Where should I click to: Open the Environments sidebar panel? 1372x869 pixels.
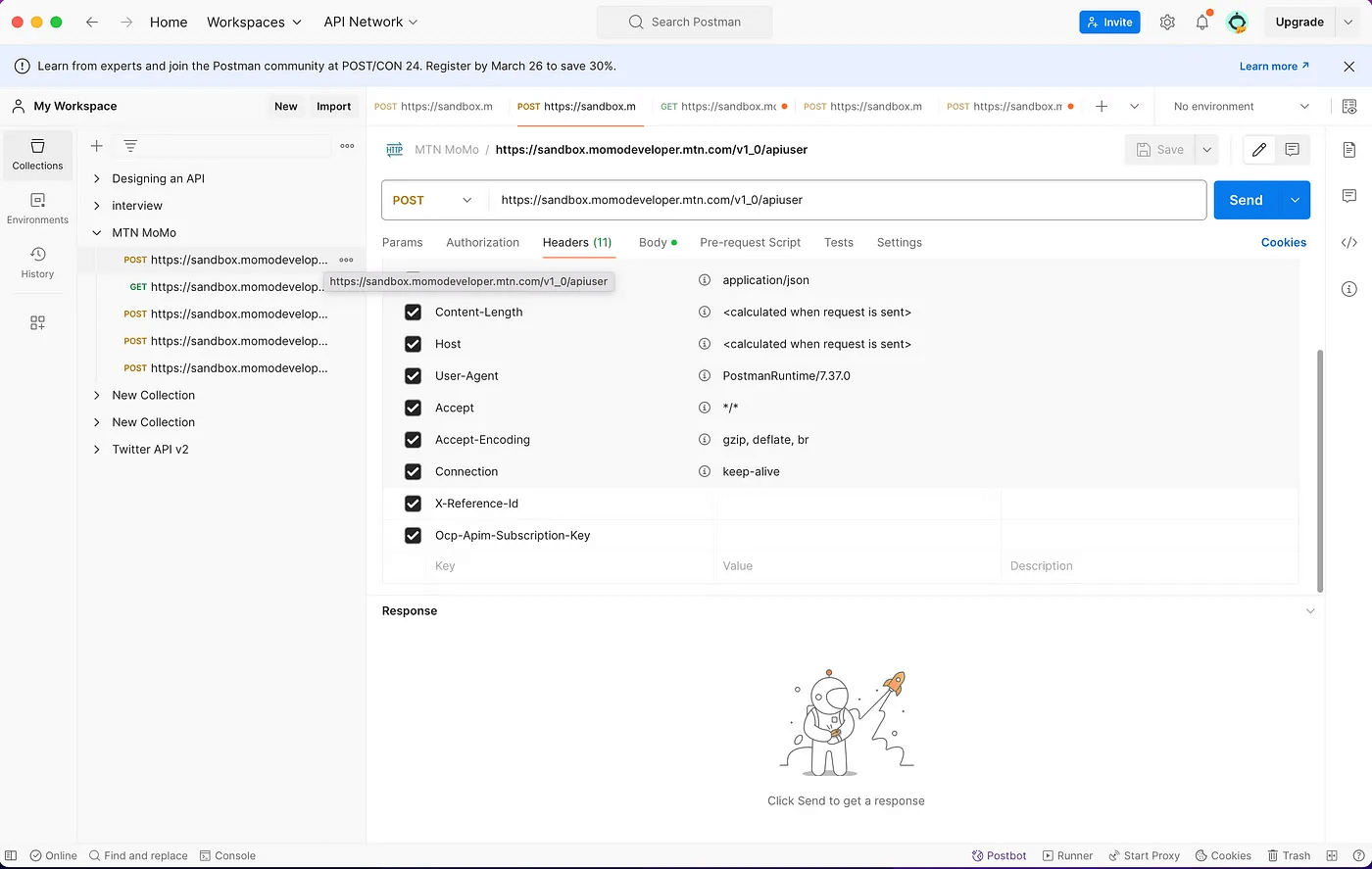37,209
